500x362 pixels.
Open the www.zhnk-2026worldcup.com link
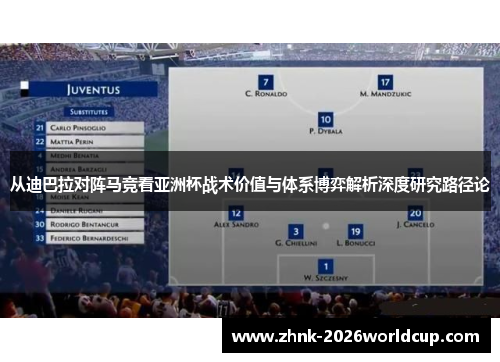pyautogui.click(x=356, y=337)
